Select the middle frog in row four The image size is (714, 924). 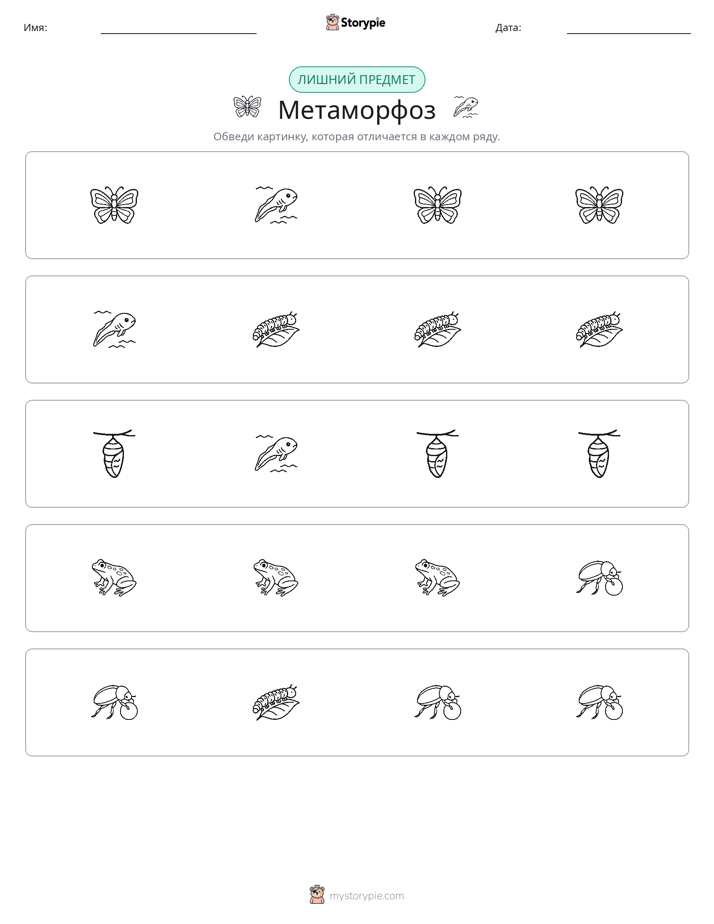click(276, 578)
